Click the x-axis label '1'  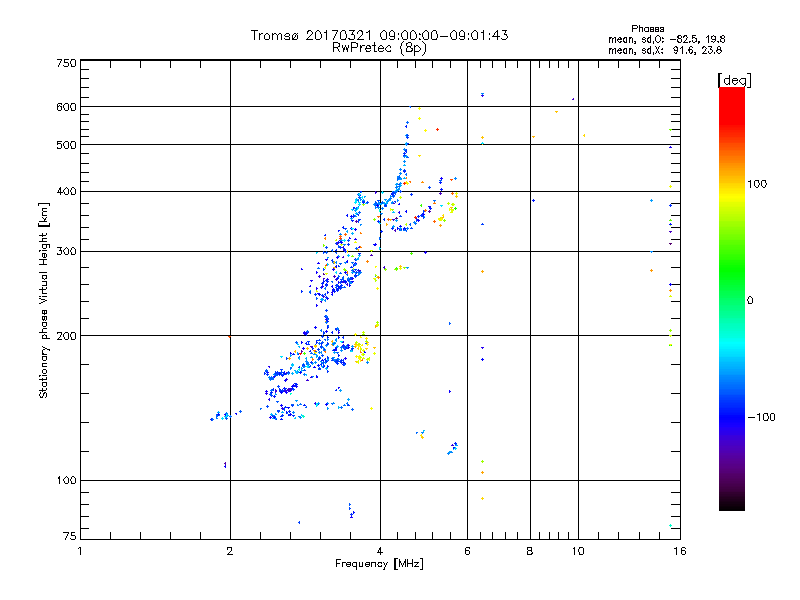[x=80, y=551]
